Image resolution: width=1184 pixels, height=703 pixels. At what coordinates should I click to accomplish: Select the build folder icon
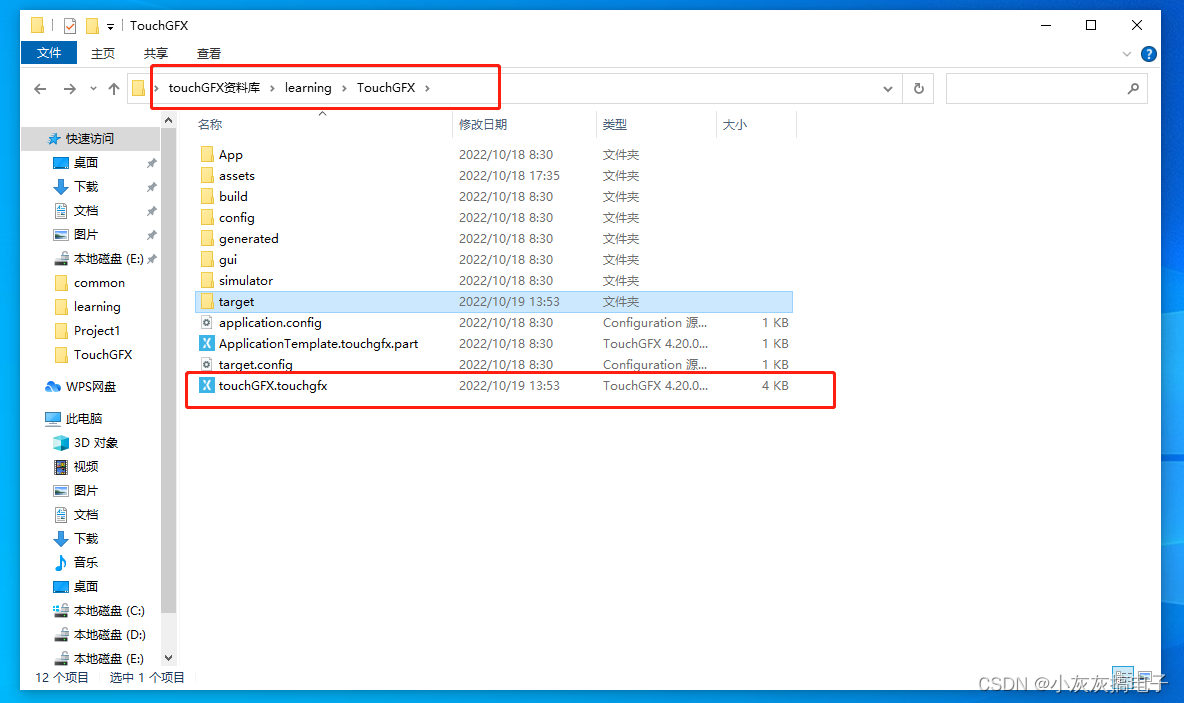click(x=207, y=196)
